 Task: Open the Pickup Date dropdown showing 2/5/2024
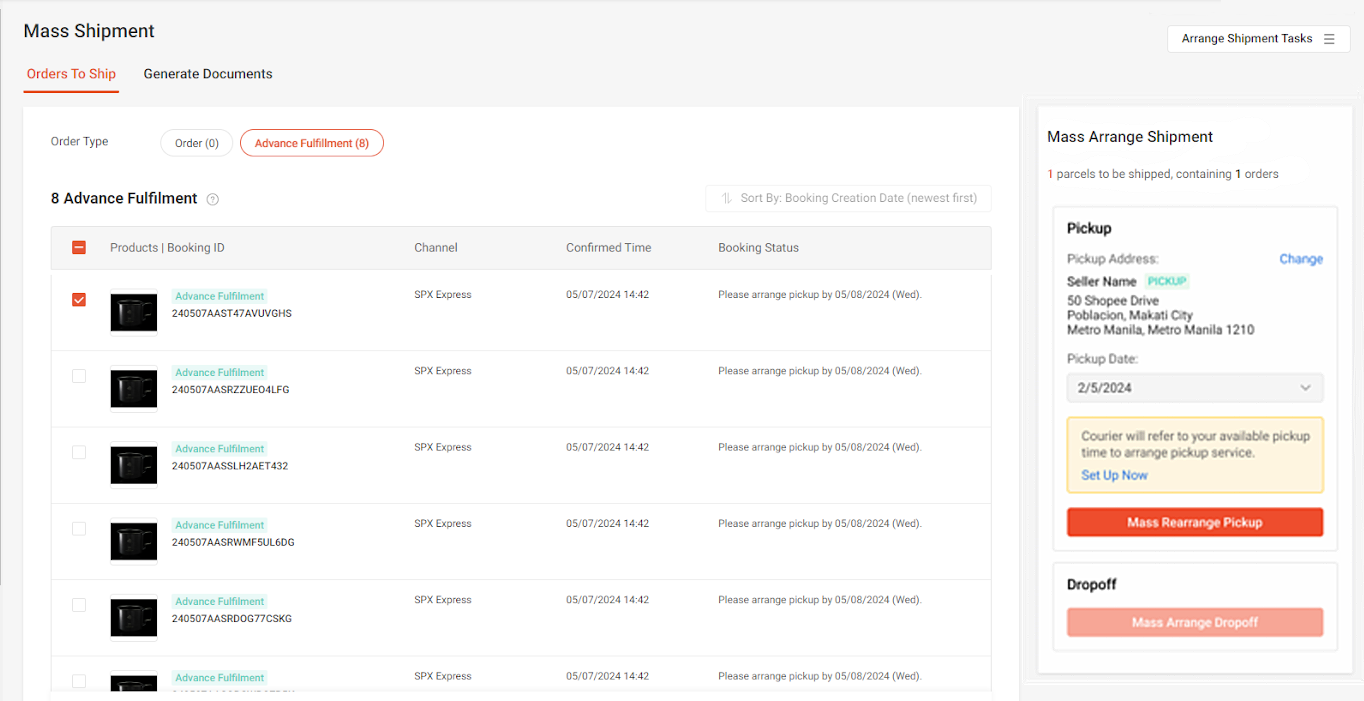pos(1194,387)
